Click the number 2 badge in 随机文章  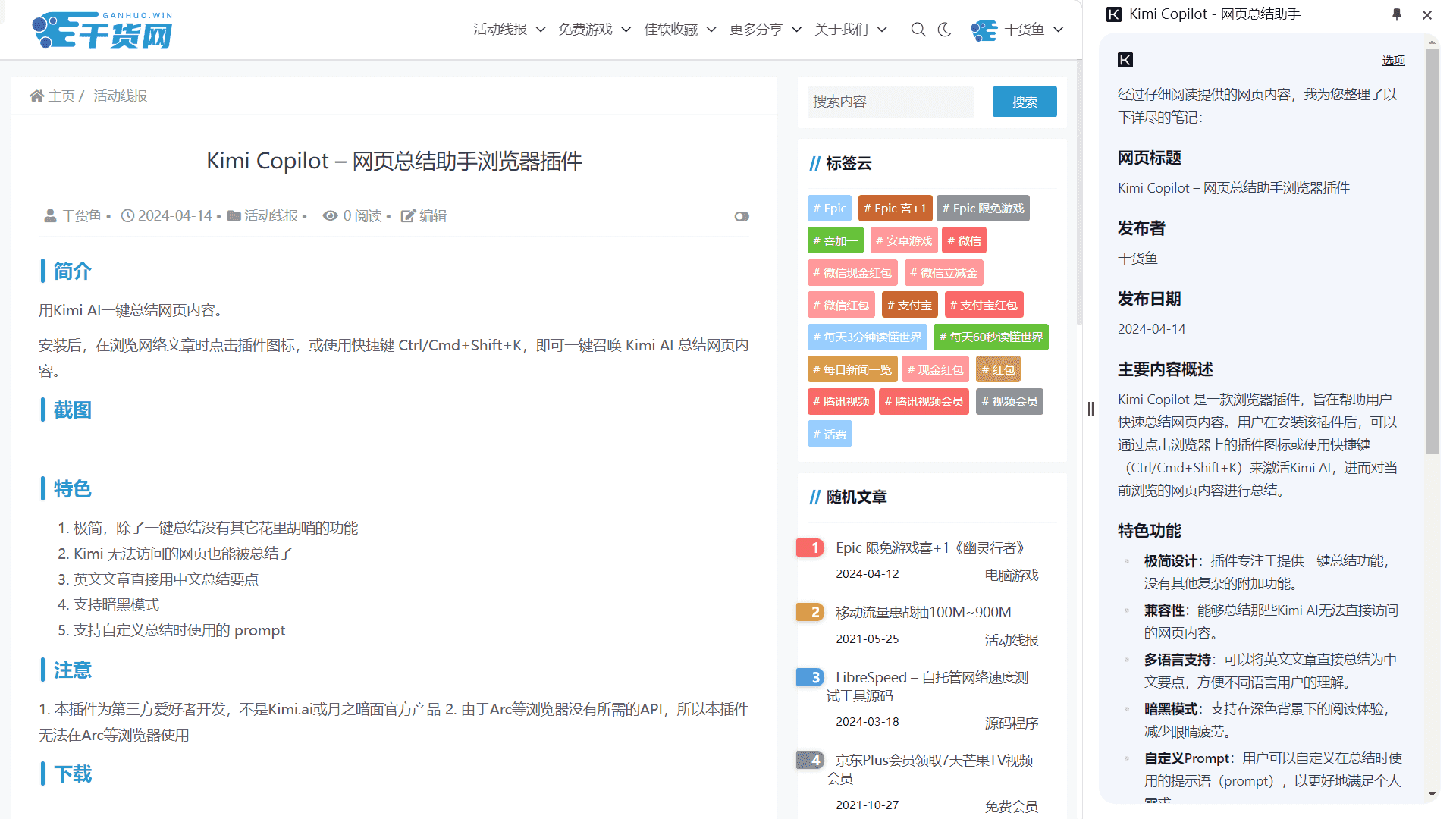(811, 612)
